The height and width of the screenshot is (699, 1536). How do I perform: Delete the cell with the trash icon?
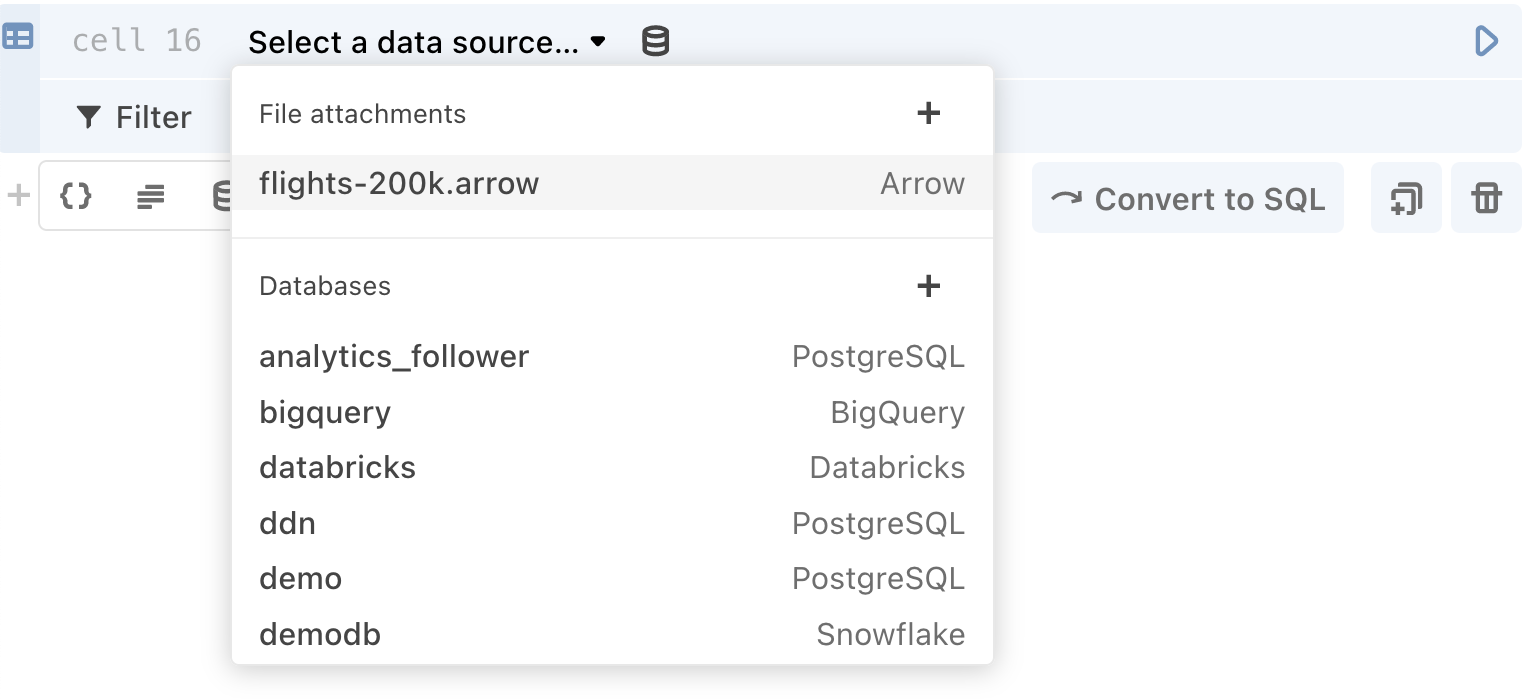pyautogui.click(x=1486, y=198)
